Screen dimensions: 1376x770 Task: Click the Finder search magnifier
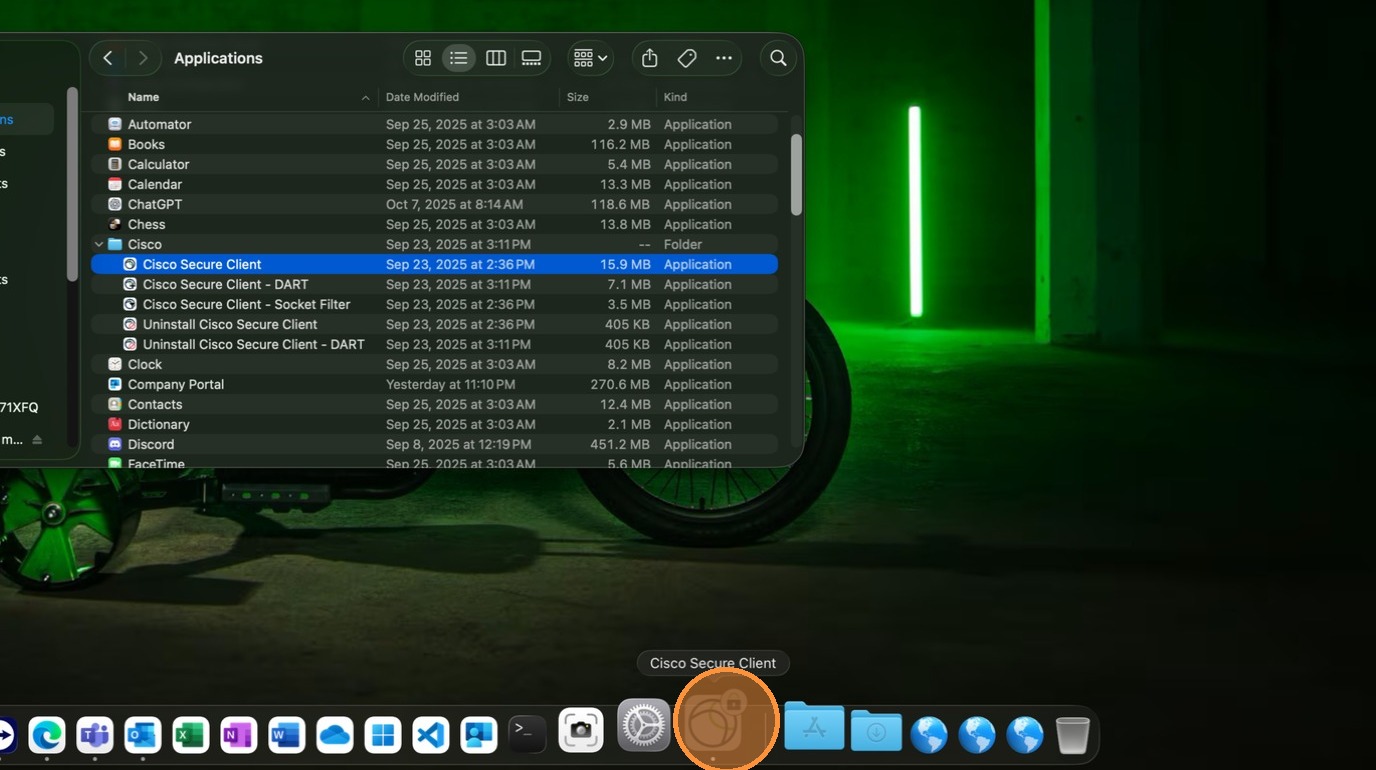[x=779, y=58]
